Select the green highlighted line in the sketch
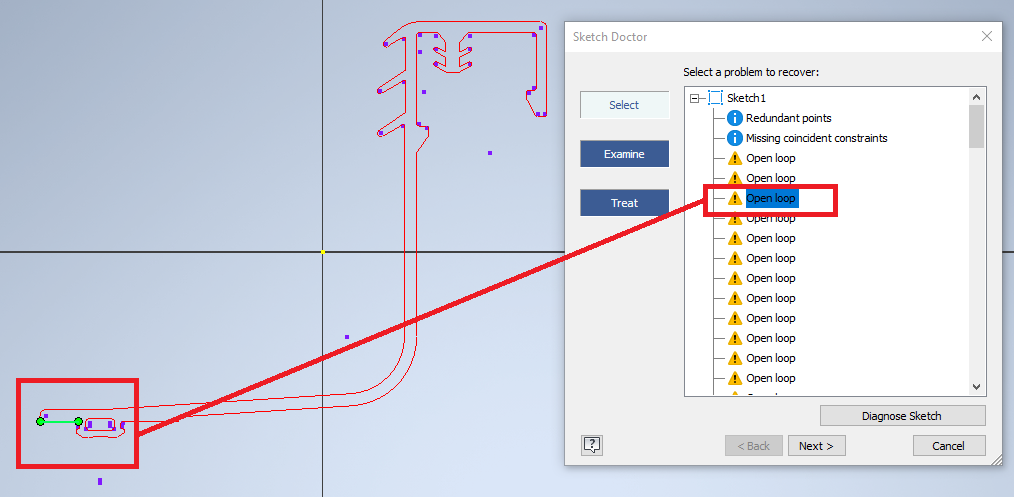The image size is (1014, 497). (59, 421)
